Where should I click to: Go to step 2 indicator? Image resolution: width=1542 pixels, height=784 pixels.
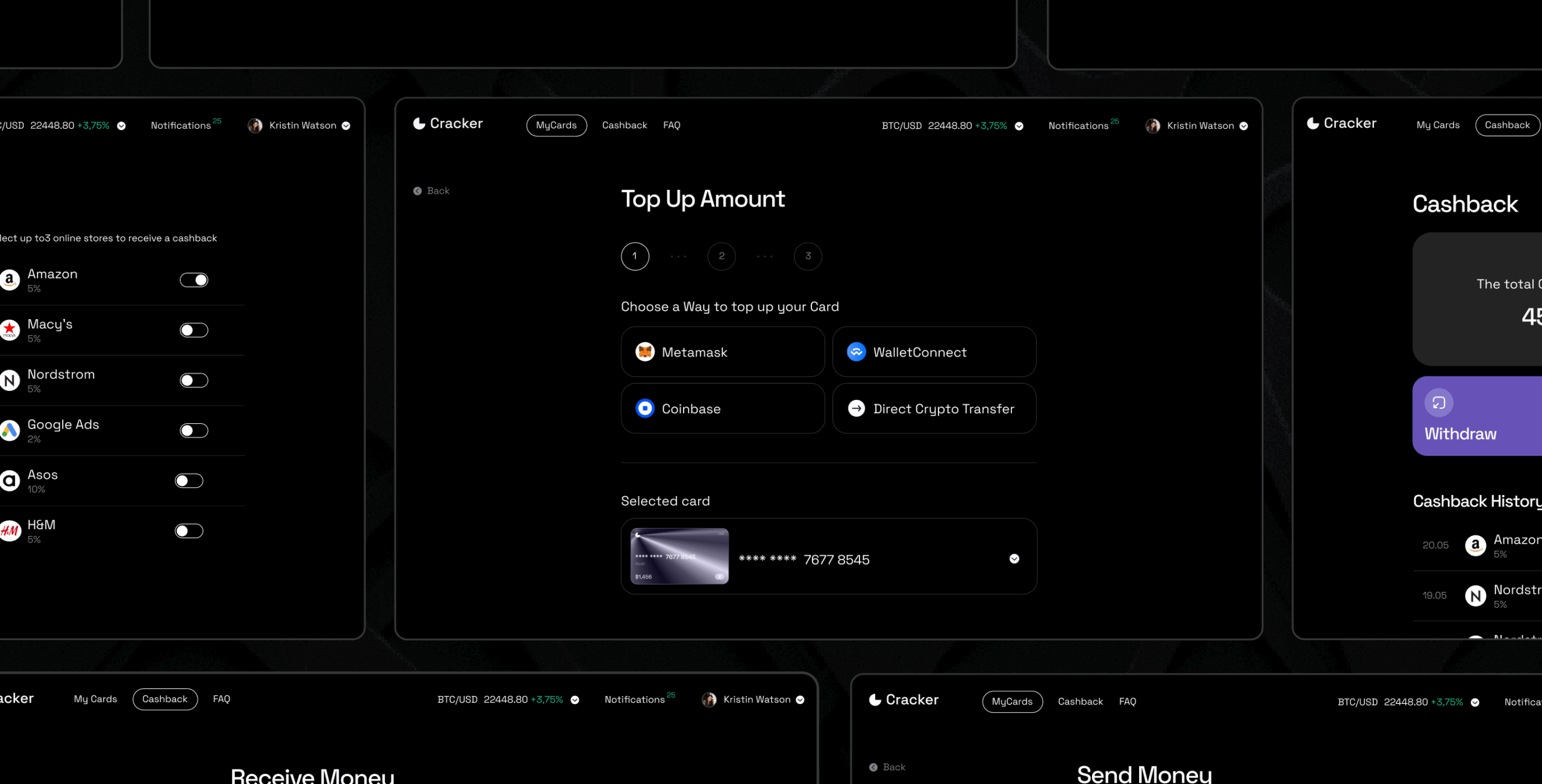(x=722, y=257)
